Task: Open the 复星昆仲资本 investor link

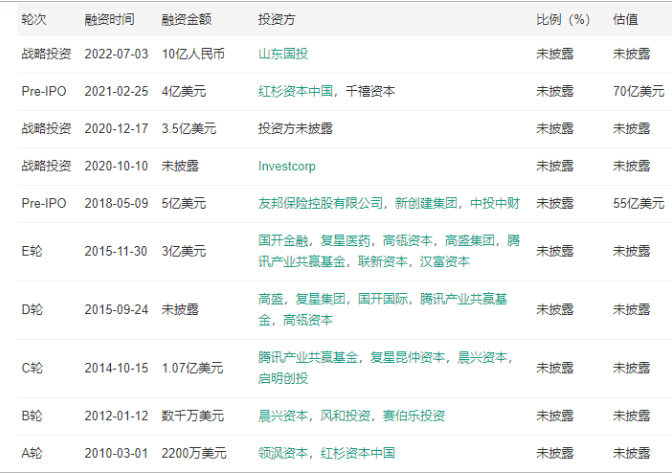Action: [x=408, y=357]
